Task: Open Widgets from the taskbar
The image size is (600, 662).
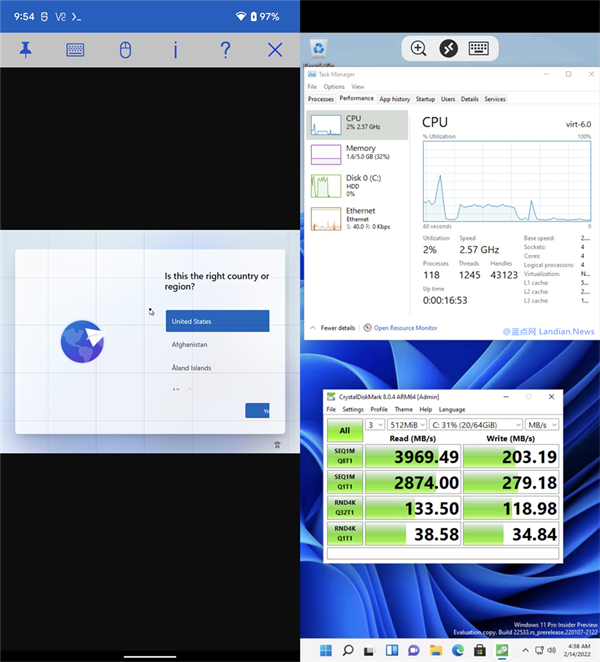Action: coord(392,650)
